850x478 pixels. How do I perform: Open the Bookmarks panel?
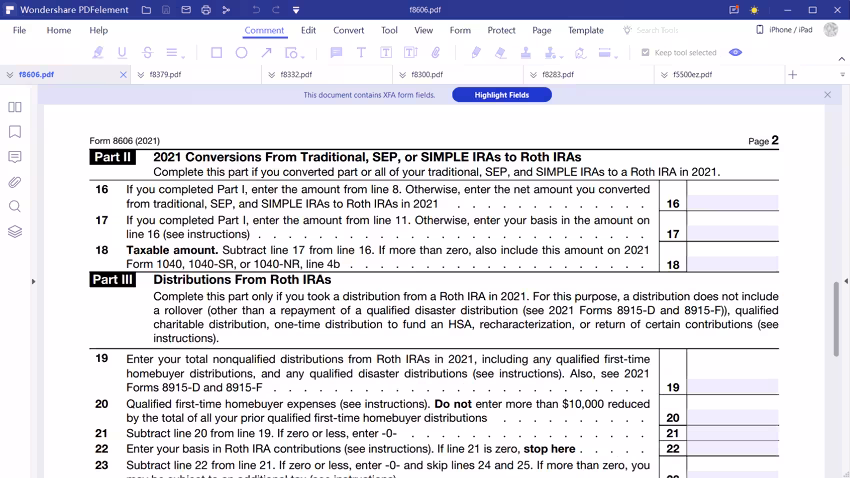coord(15,132)
